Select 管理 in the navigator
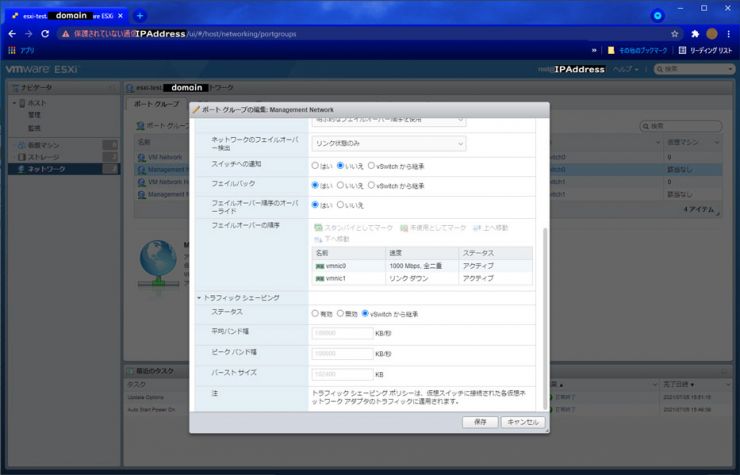Screen dimensions: 740x475 pyautogui.click(x=34, y=115)
